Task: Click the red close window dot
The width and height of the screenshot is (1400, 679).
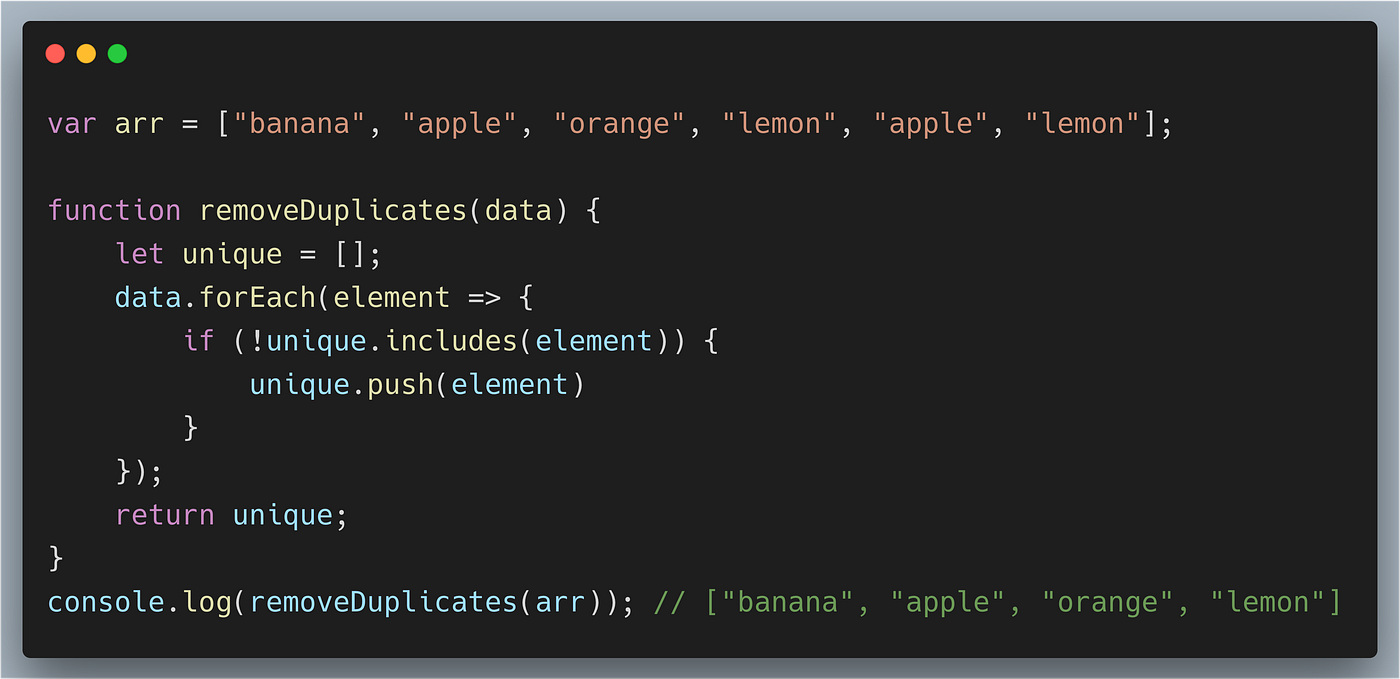Action: [55, 54]
